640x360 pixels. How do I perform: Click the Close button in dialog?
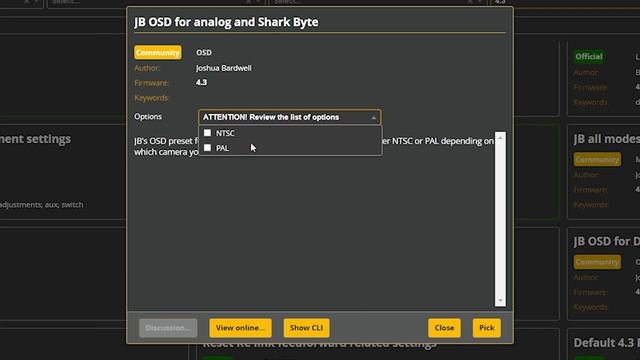[444, 328]
